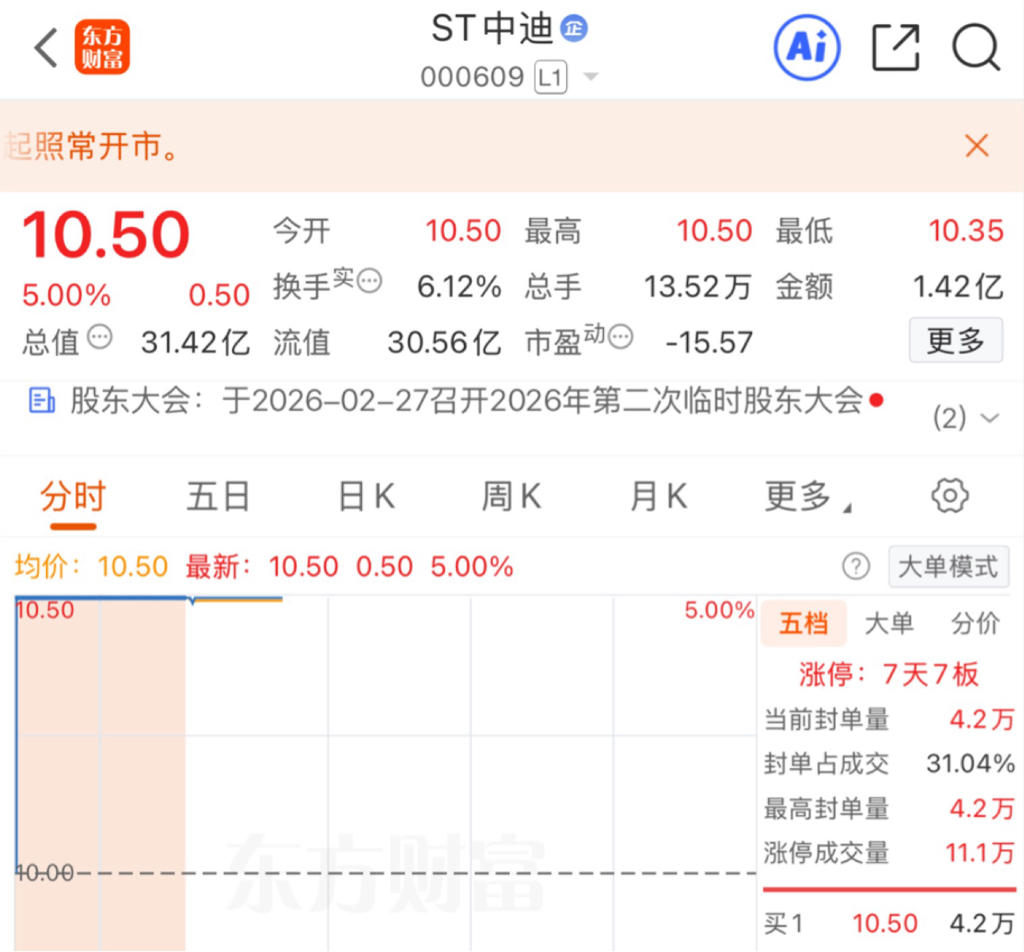Tap the question mark help icon
1024x952 pixels.
(856, 566)
